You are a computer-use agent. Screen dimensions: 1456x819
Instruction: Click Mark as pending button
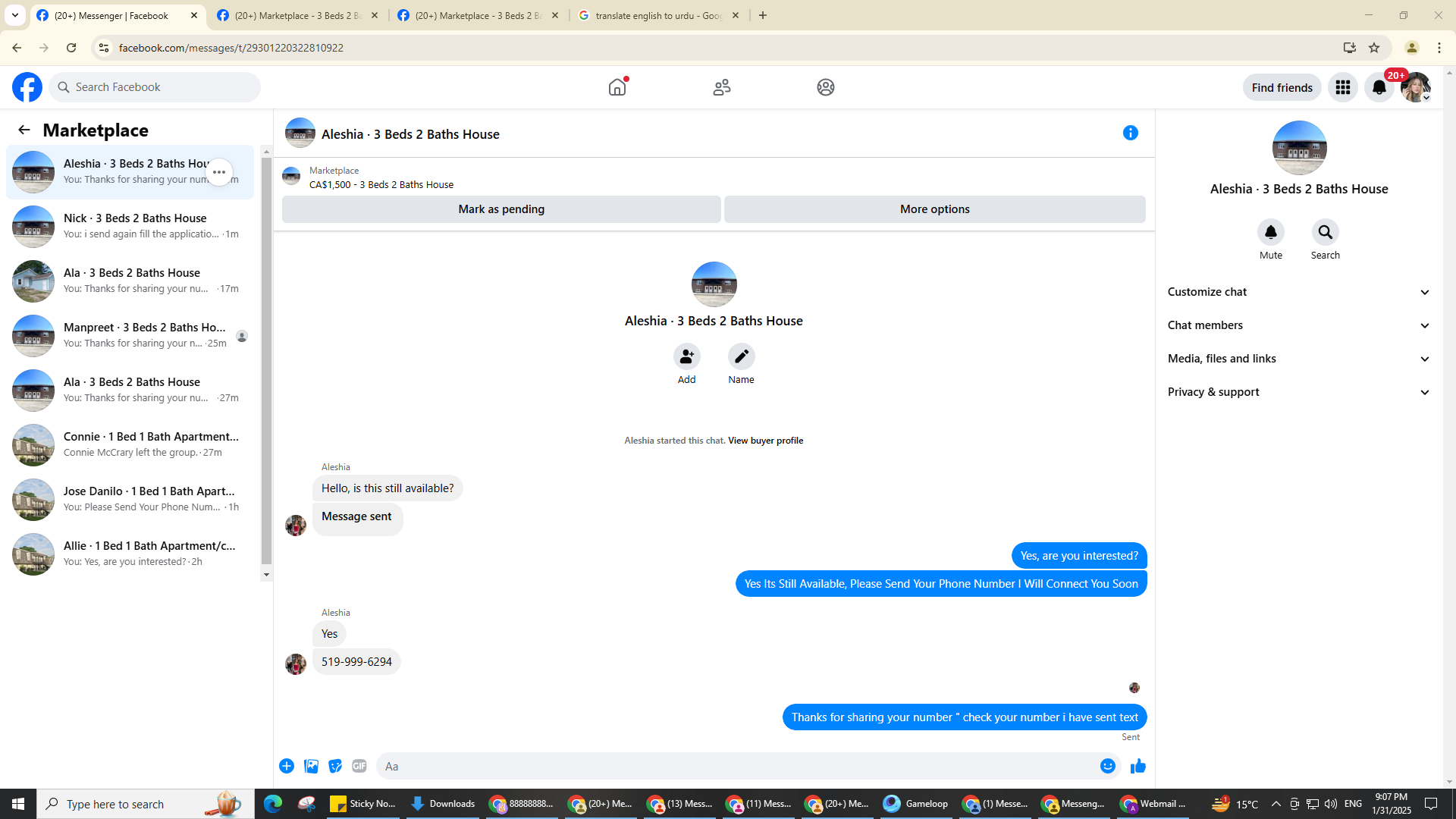[501, 209]
